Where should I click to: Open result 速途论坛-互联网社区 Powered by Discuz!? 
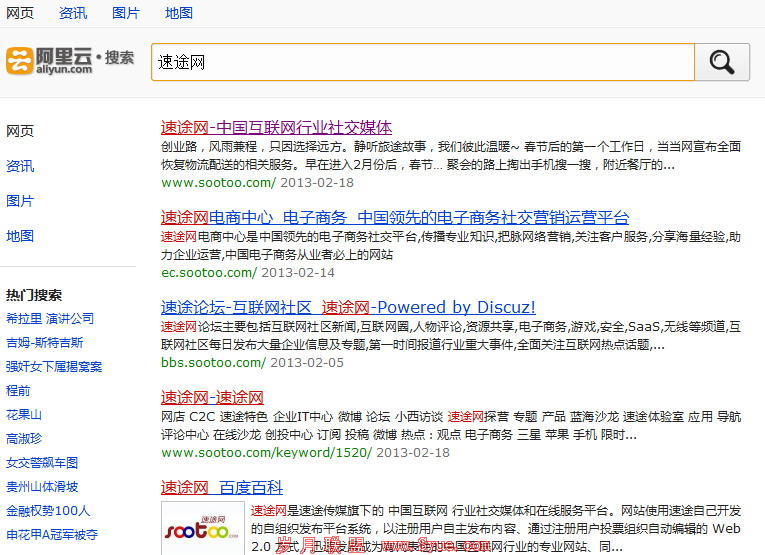coord(348,307)
